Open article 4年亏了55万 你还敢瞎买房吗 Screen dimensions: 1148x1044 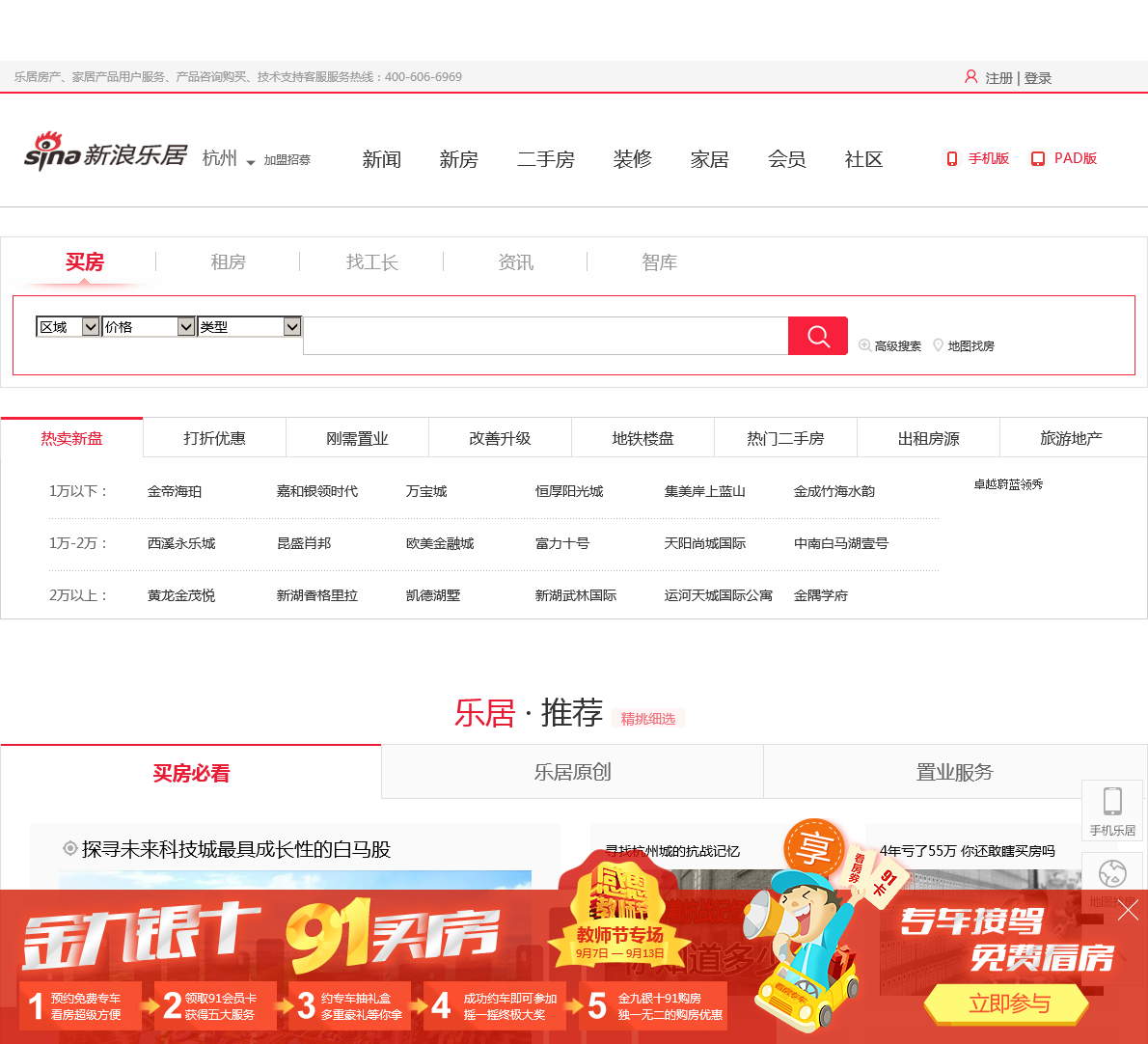click(x=968, y=851)
